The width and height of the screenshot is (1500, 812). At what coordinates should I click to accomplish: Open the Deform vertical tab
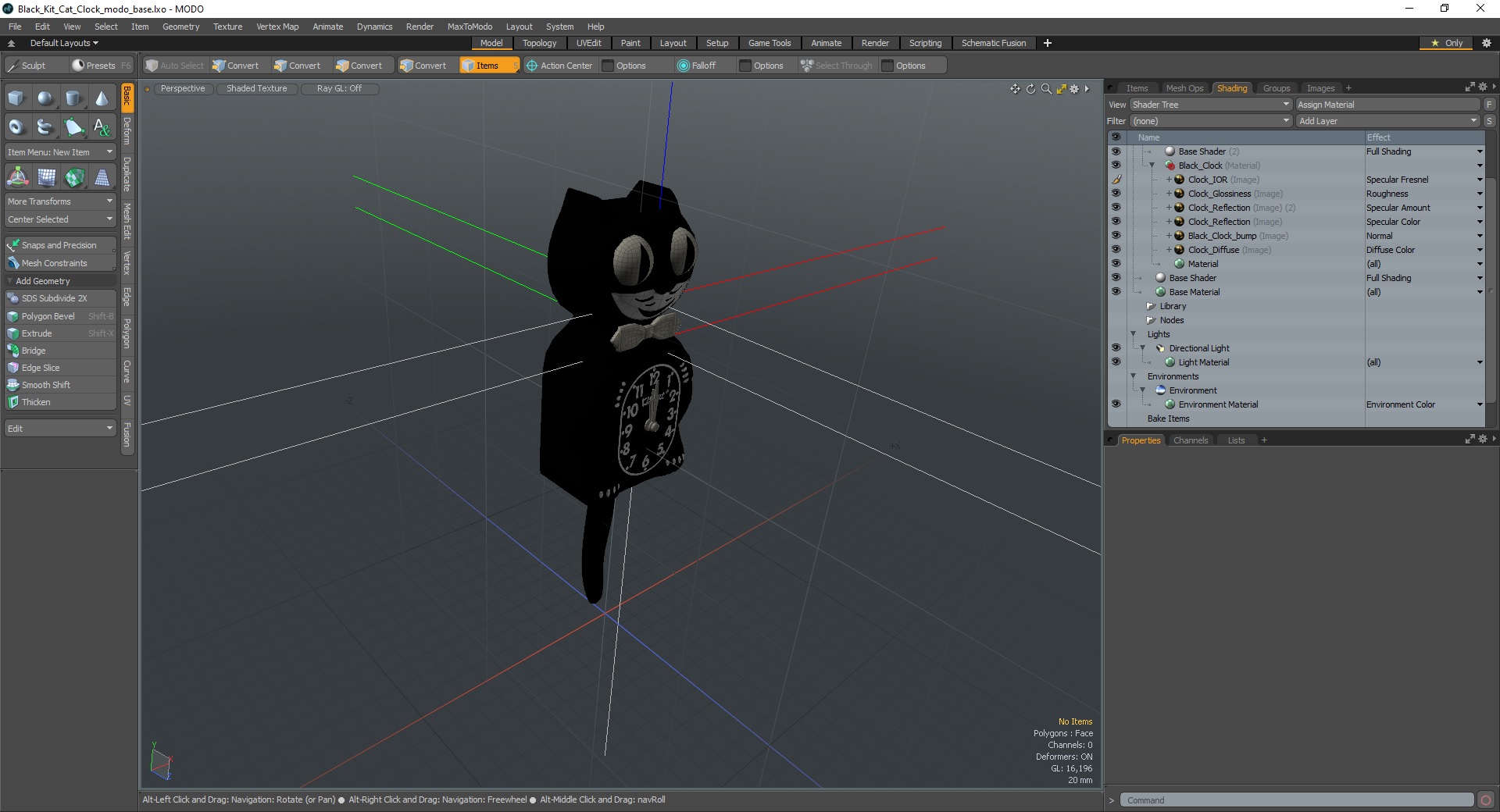(127, 131)
